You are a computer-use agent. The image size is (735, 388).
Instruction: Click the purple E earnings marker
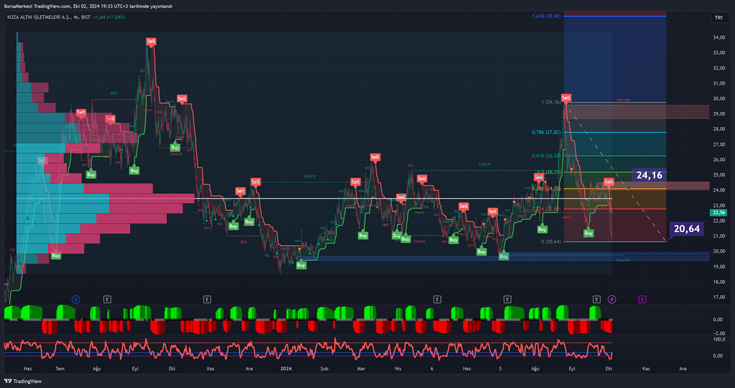coord(642,299)
